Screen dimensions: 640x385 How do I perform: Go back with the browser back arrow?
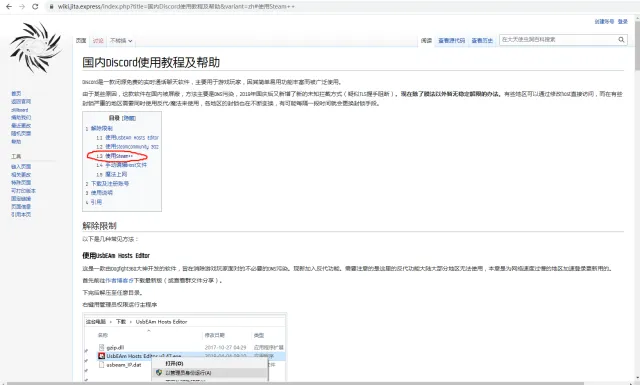(x=9, y=7)
